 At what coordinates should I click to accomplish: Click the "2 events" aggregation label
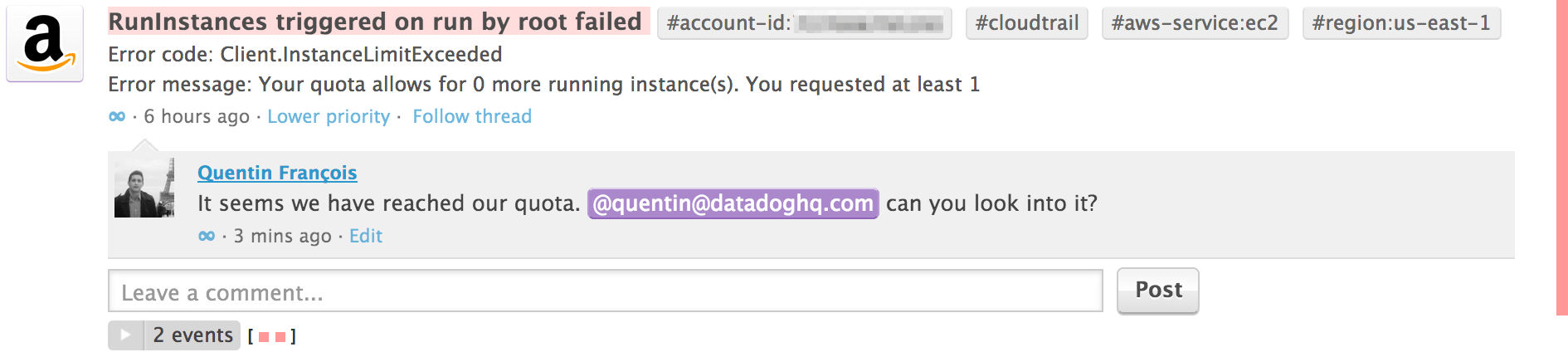(x=192, y=335)
